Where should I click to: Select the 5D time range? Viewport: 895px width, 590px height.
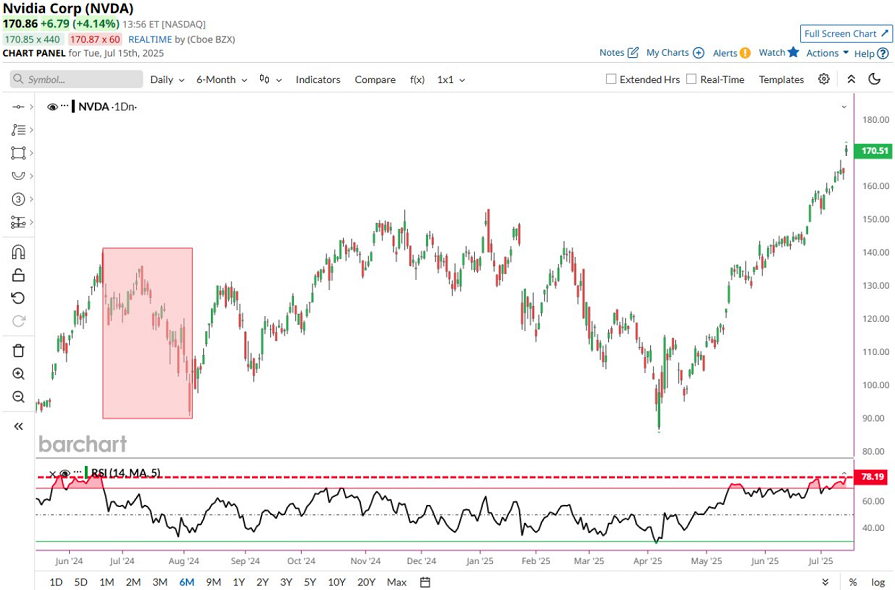click(81, 582)
